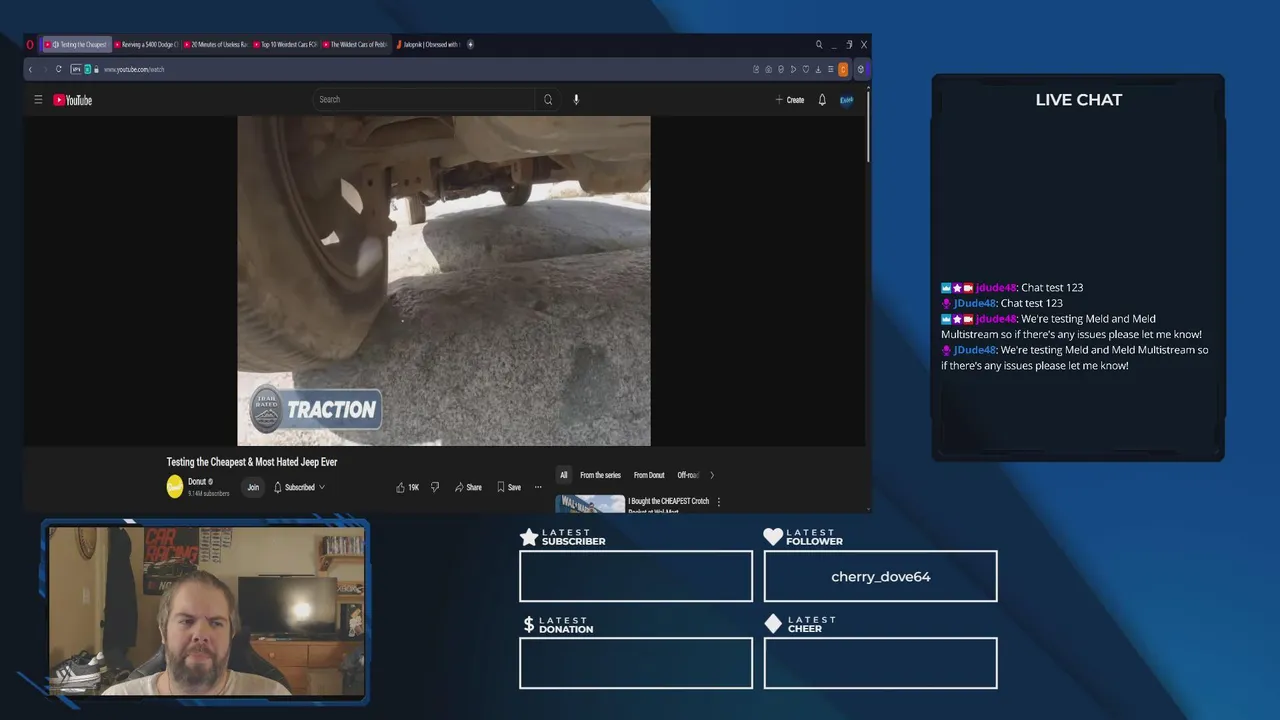Open the browser tab search magnifier
The width and height of the screenshot is (1280, 720).
819,44
